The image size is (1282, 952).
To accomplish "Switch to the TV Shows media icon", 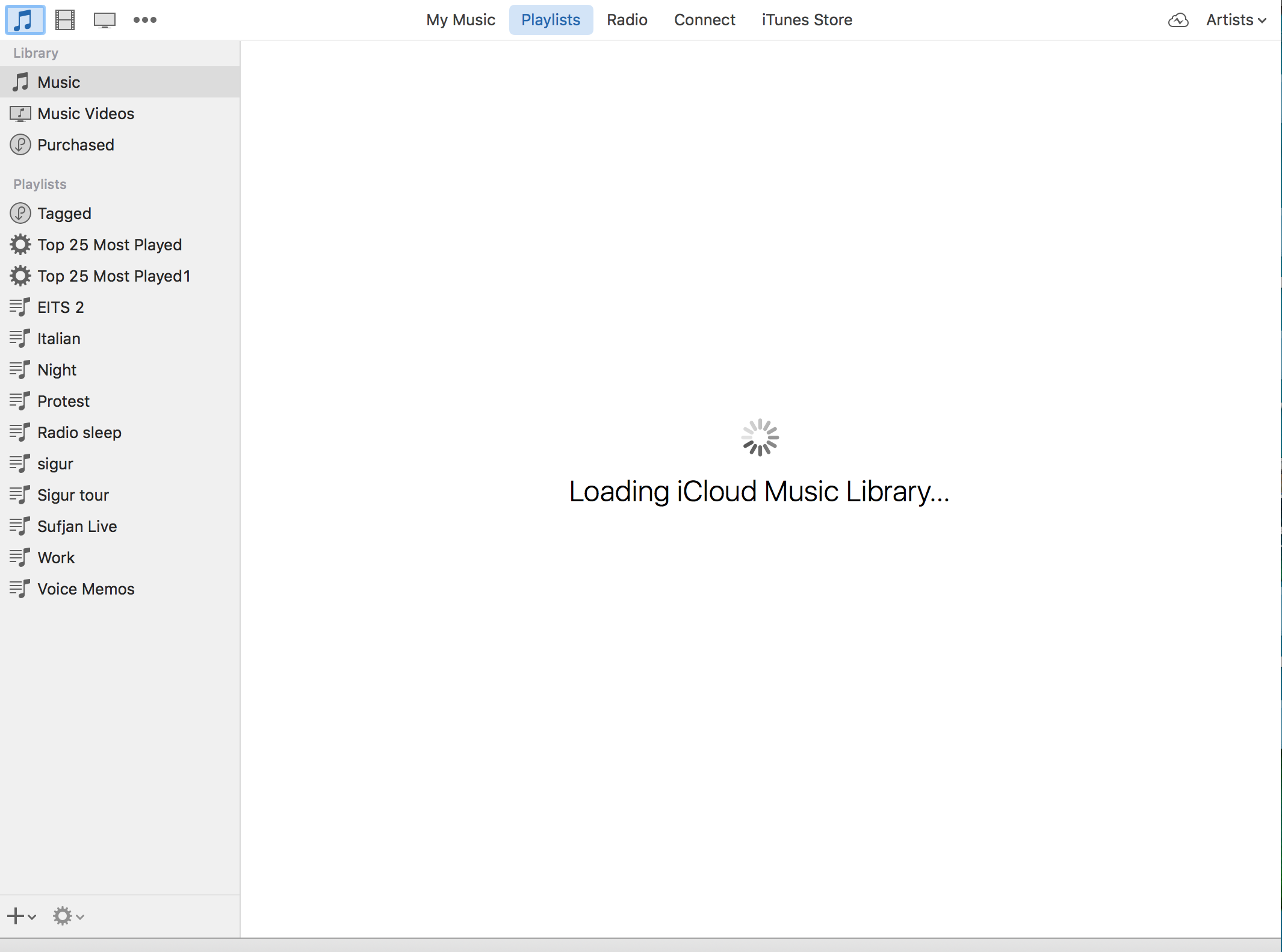I will pos(105,20).
